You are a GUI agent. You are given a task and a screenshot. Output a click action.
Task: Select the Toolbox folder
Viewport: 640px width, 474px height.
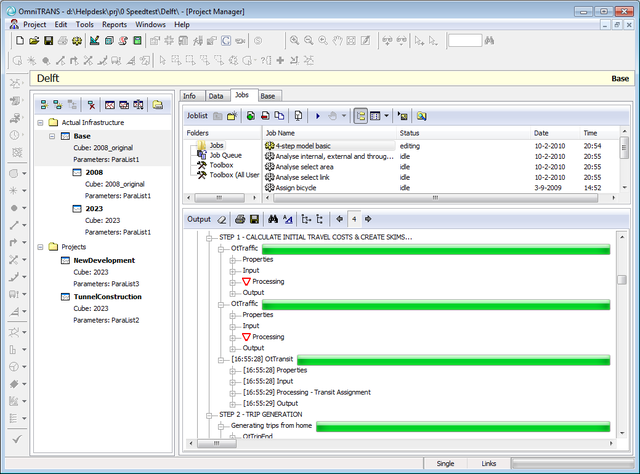(221, 165)
